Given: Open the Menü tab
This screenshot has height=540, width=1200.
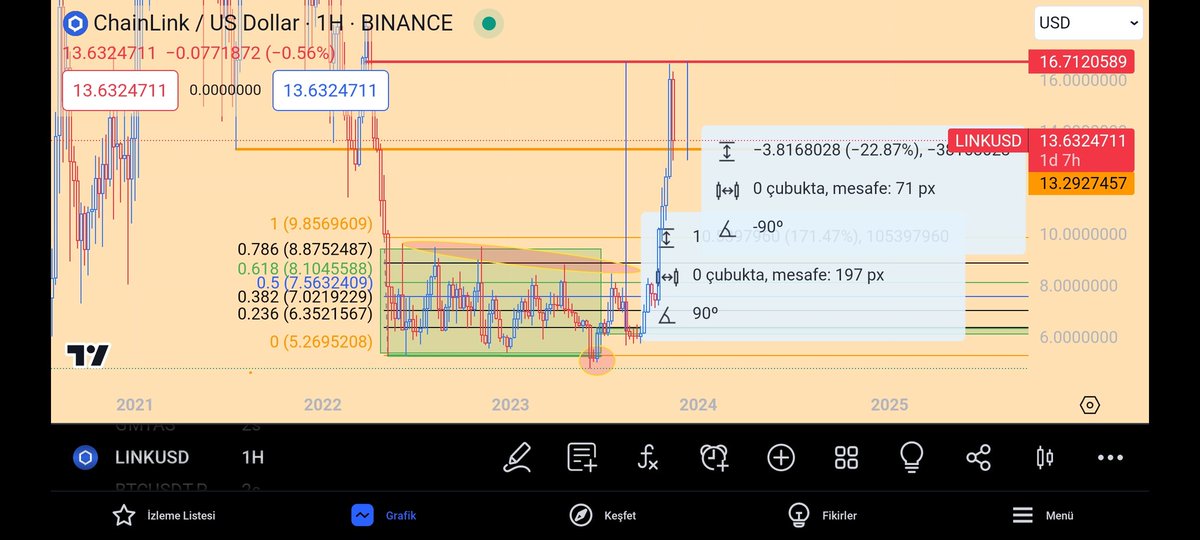Looking at the screenshot, I should click(1042, 515).
